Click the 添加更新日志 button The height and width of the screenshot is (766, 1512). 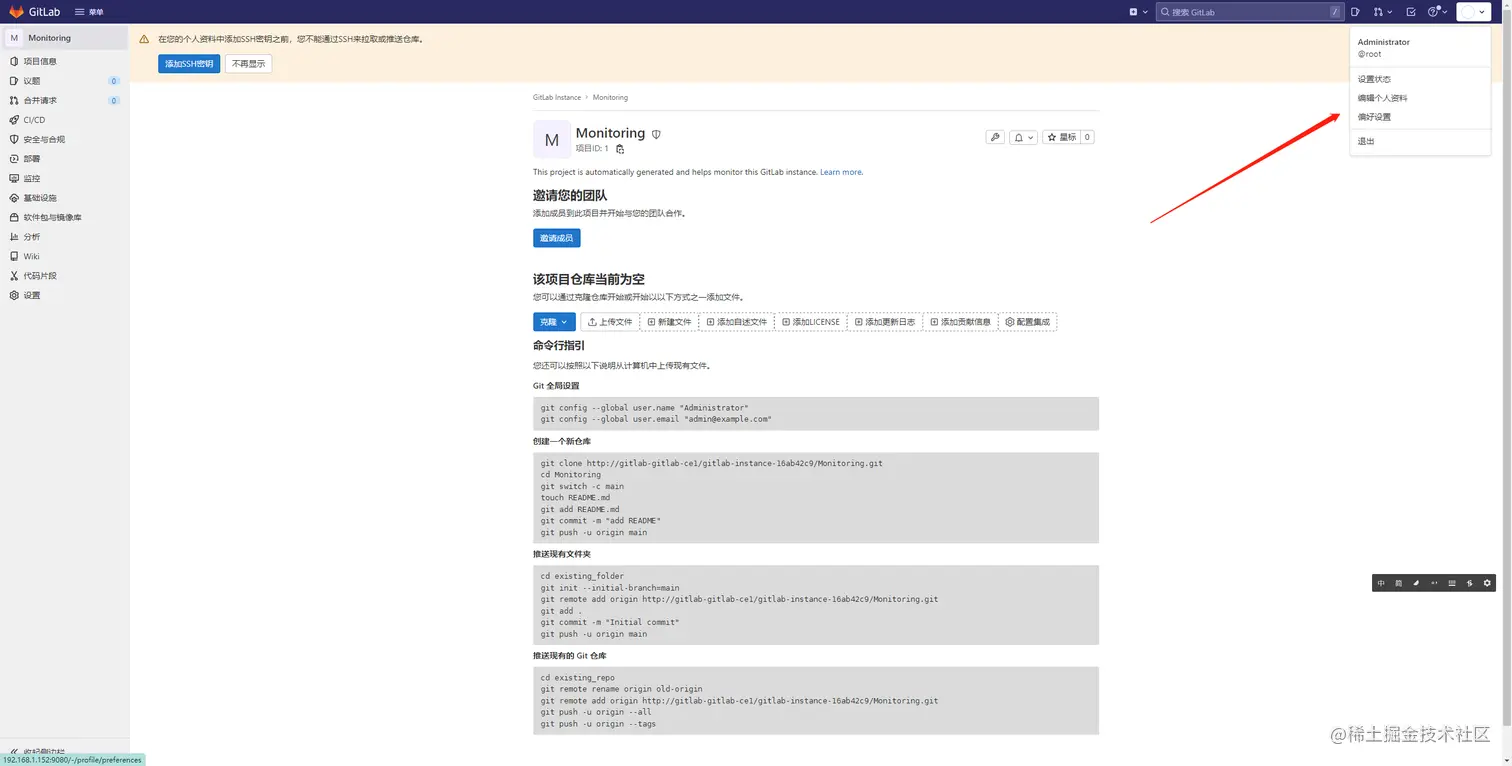click(x=885, y=322)
